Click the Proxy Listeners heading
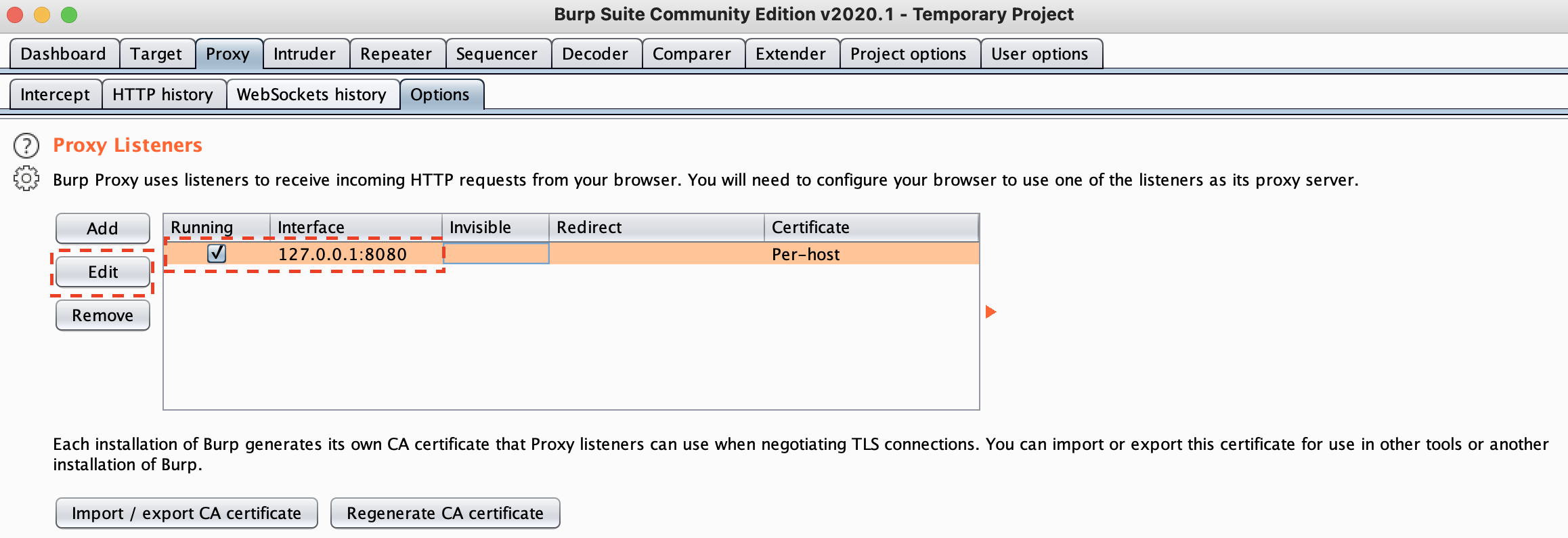 pos(128,145)
